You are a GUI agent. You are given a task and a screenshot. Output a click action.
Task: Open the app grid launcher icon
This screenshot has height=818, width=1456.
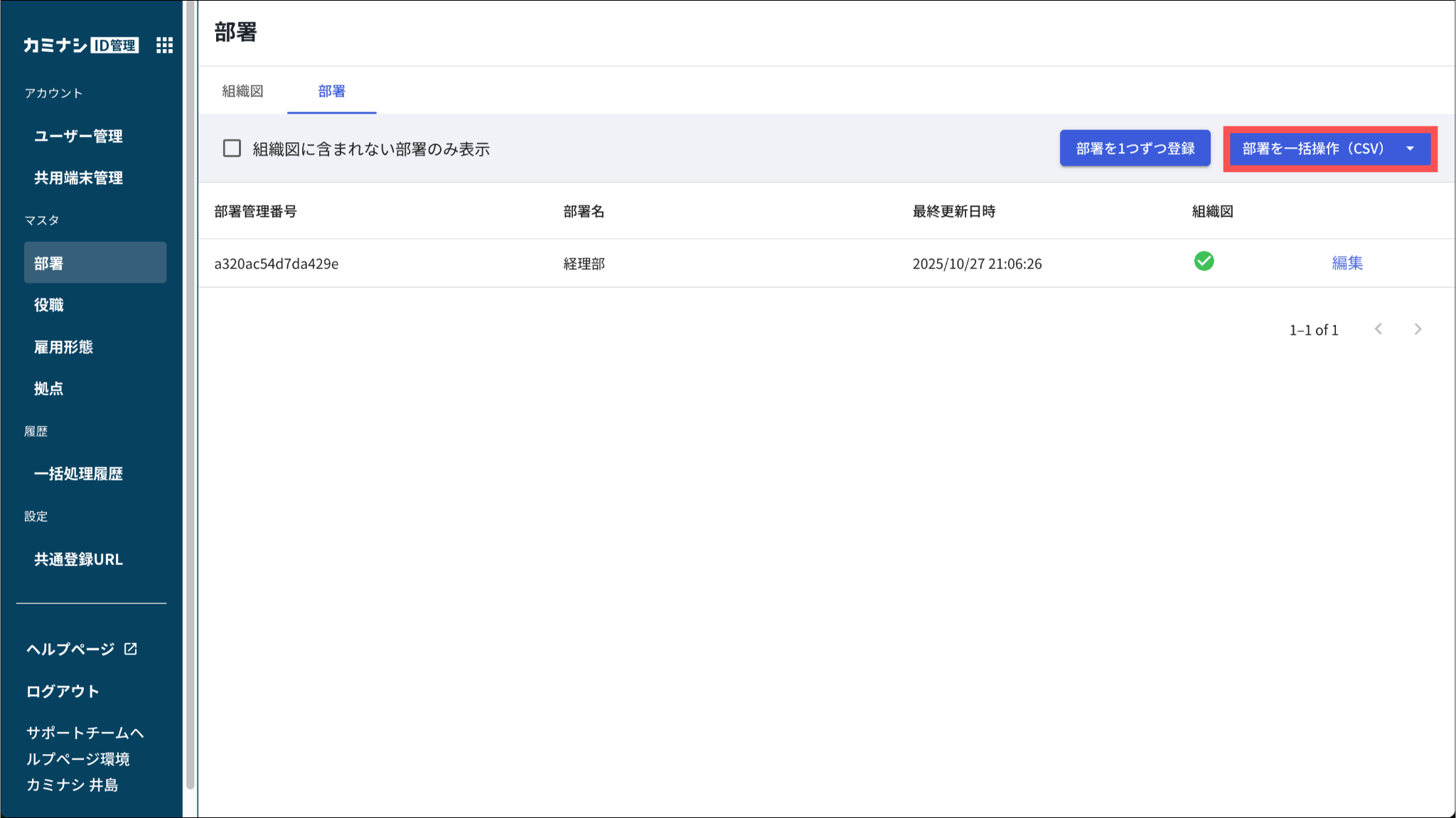click(164, 45)
